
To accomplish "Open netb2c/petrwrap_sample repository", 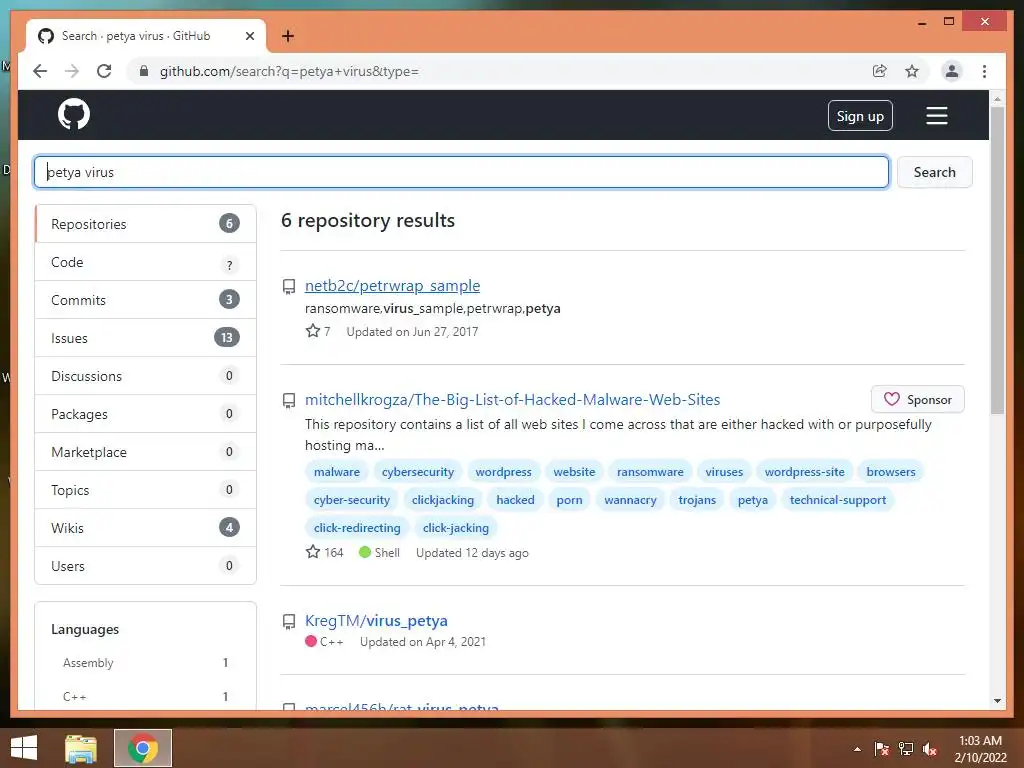I will 392,285.
